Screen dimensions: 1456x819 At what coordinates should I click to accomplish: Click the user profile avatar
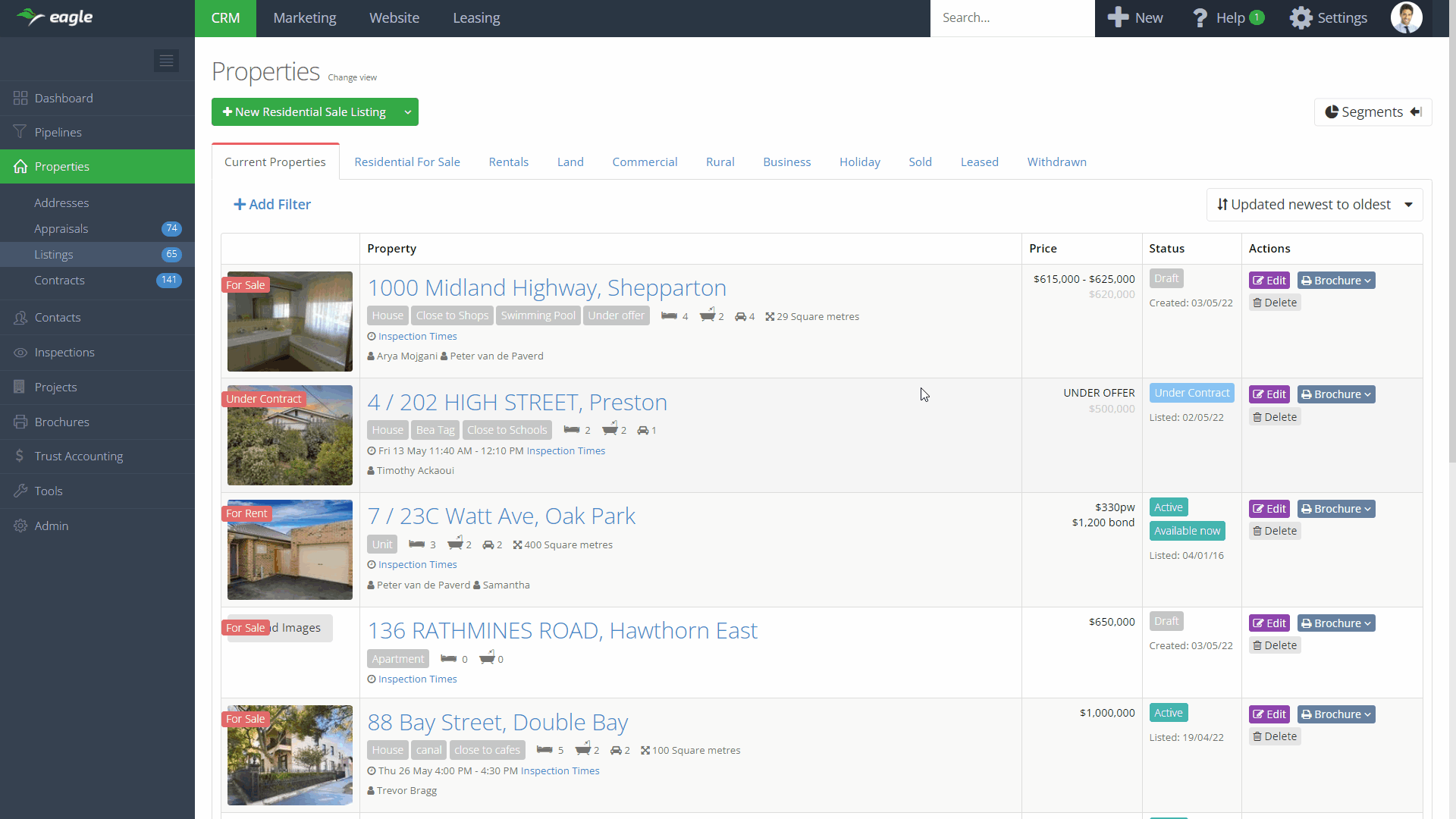pyautogui.click(x=1406, y=17)
